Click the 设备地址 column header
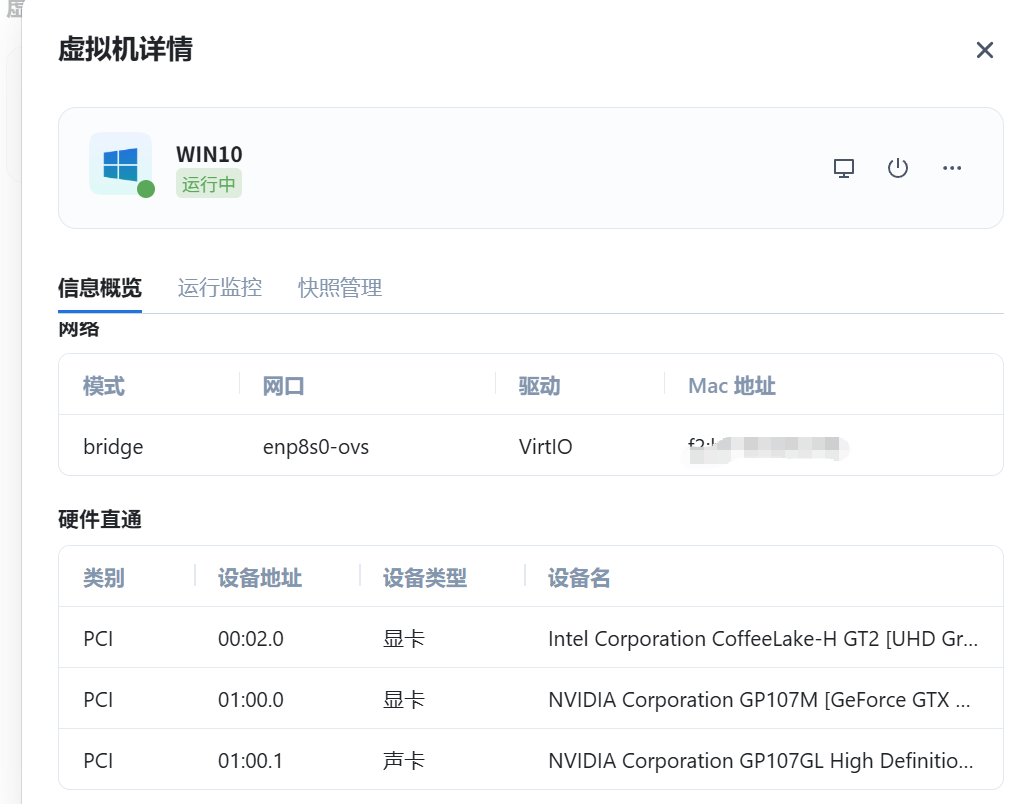The image size is (1022, 804). pos(259,578)
